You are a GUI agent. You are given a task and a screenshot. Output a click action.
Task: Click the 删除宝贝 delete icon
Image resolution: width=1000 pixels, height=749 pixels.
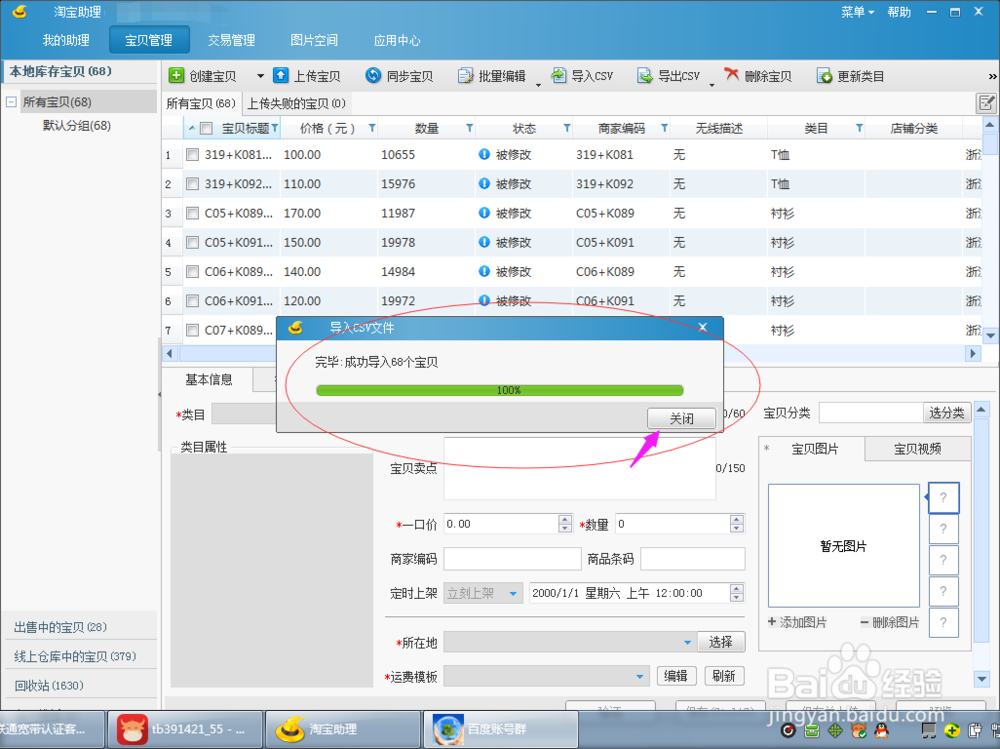[x=732, y=75]
